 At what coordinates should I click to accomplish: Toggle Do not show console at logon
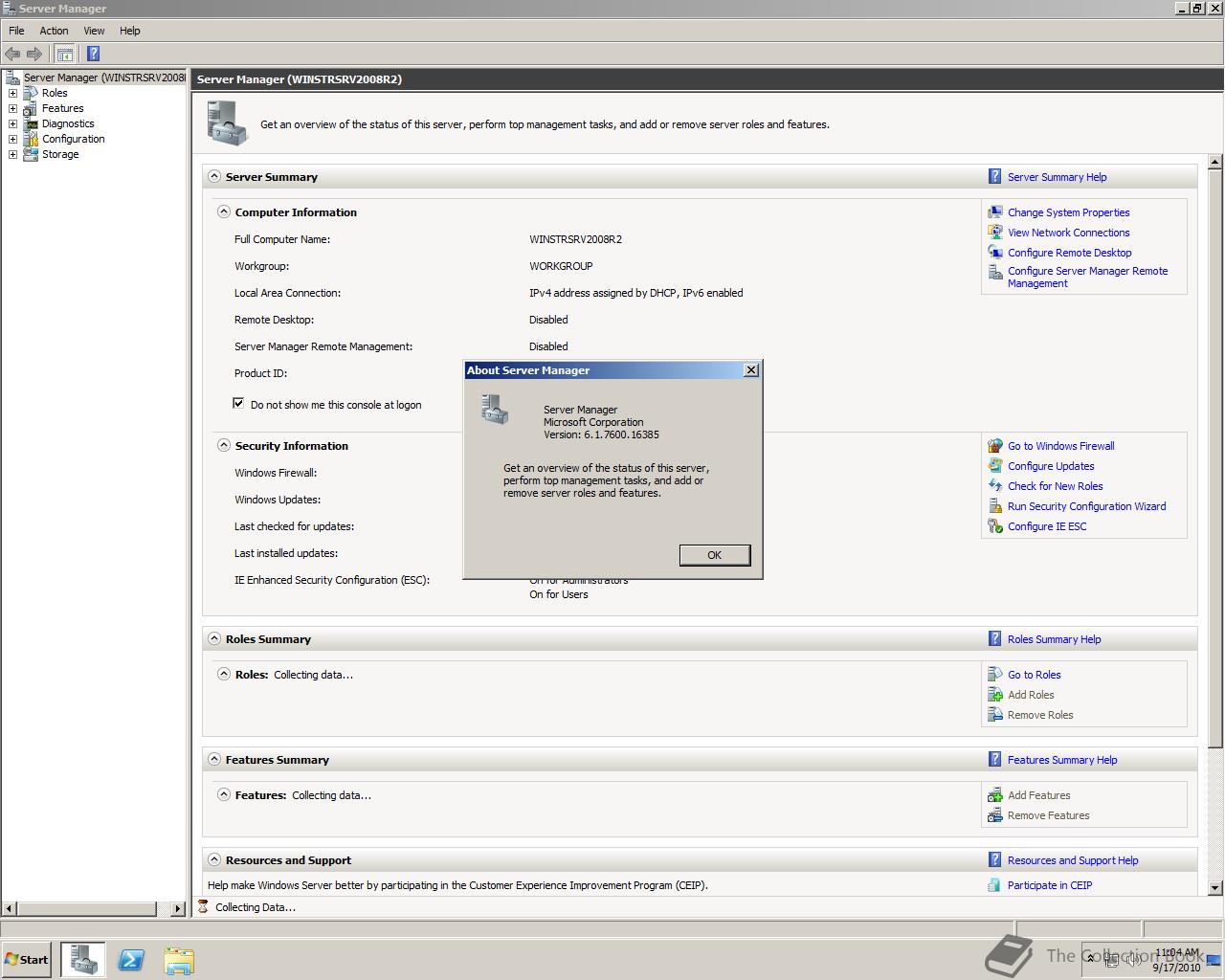point(238,404)
